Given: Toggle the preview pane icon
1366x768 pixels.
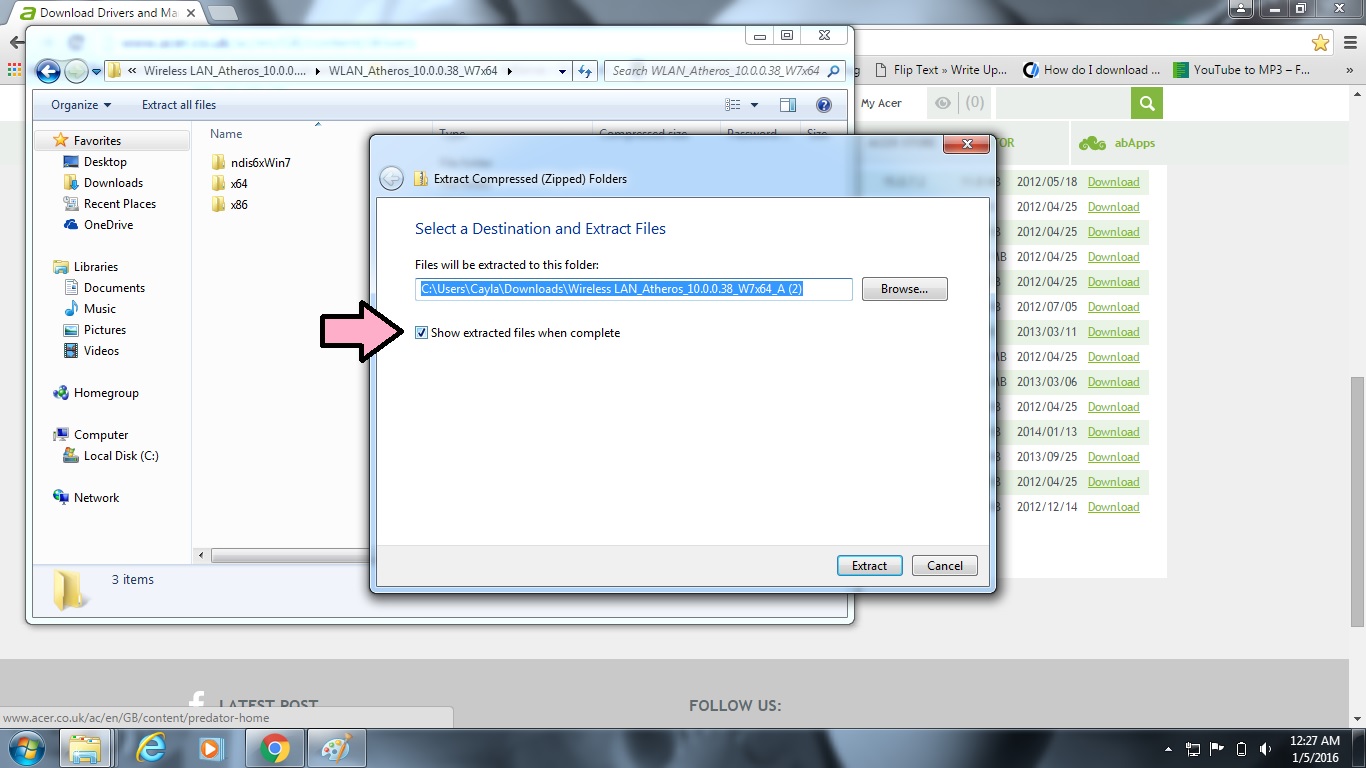Looking at the screenshot, I should pyautogui.click(x=788, y=105).
